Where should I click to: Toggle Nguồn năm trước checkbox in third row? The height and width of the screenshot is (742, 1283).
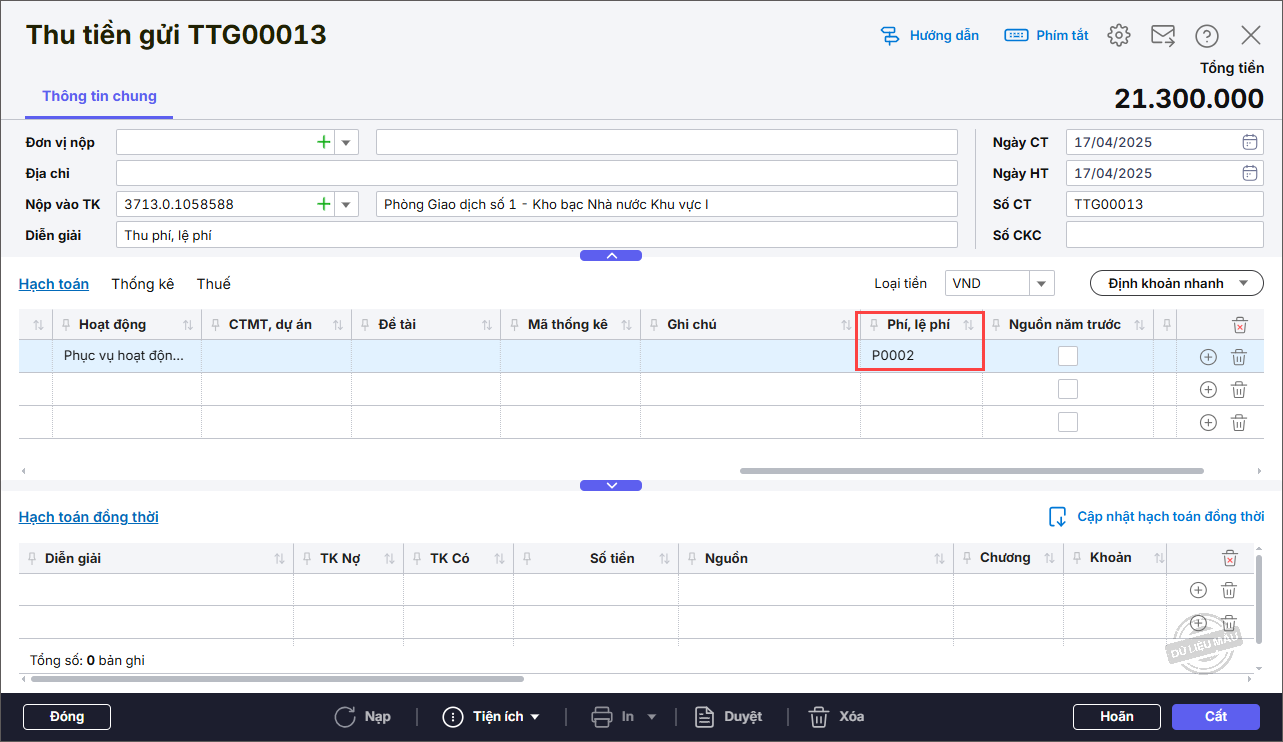point(1068,422)
